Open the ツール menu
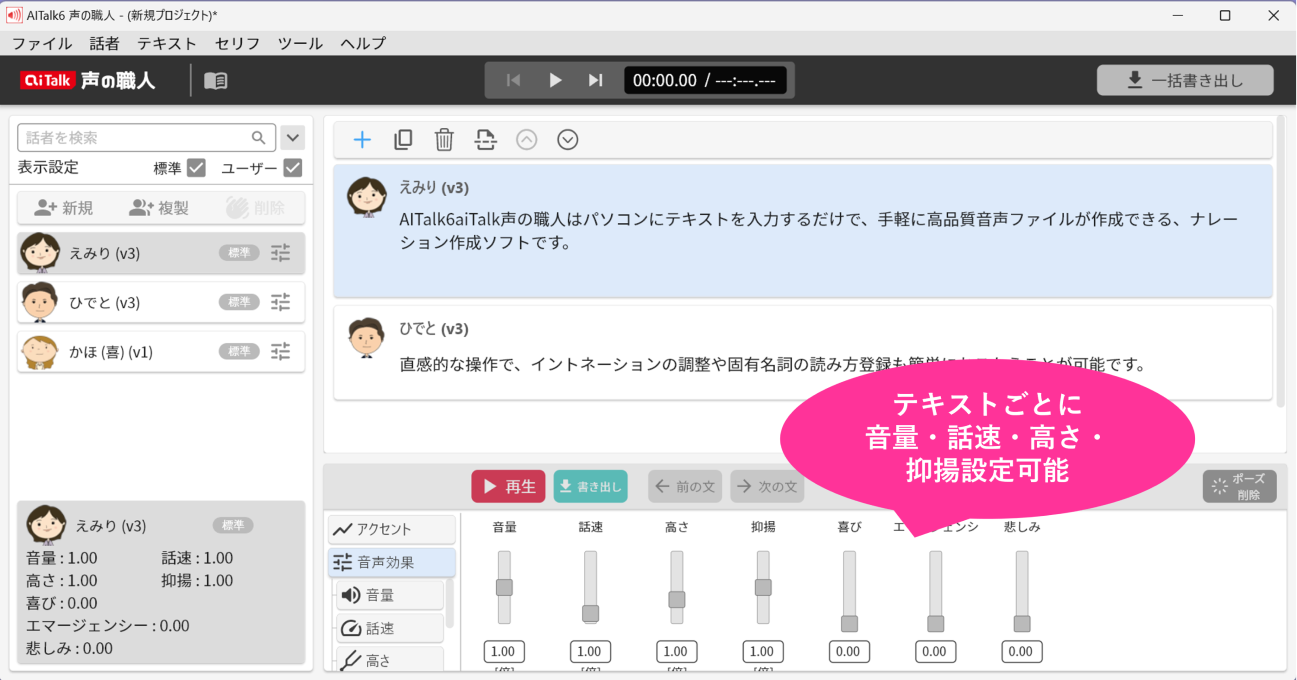 click(x=300, y=43)
